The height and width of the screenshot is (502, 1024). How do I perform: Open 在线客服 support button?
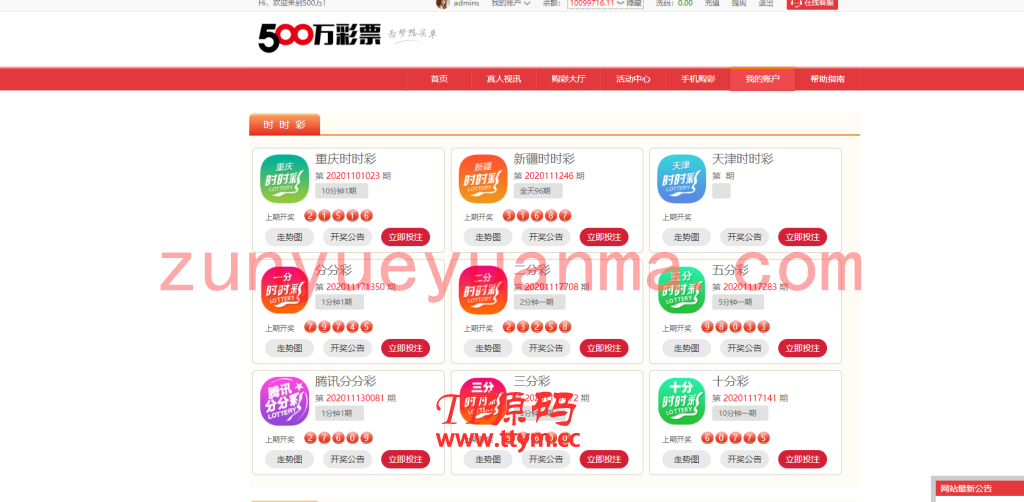pos(812,4)
